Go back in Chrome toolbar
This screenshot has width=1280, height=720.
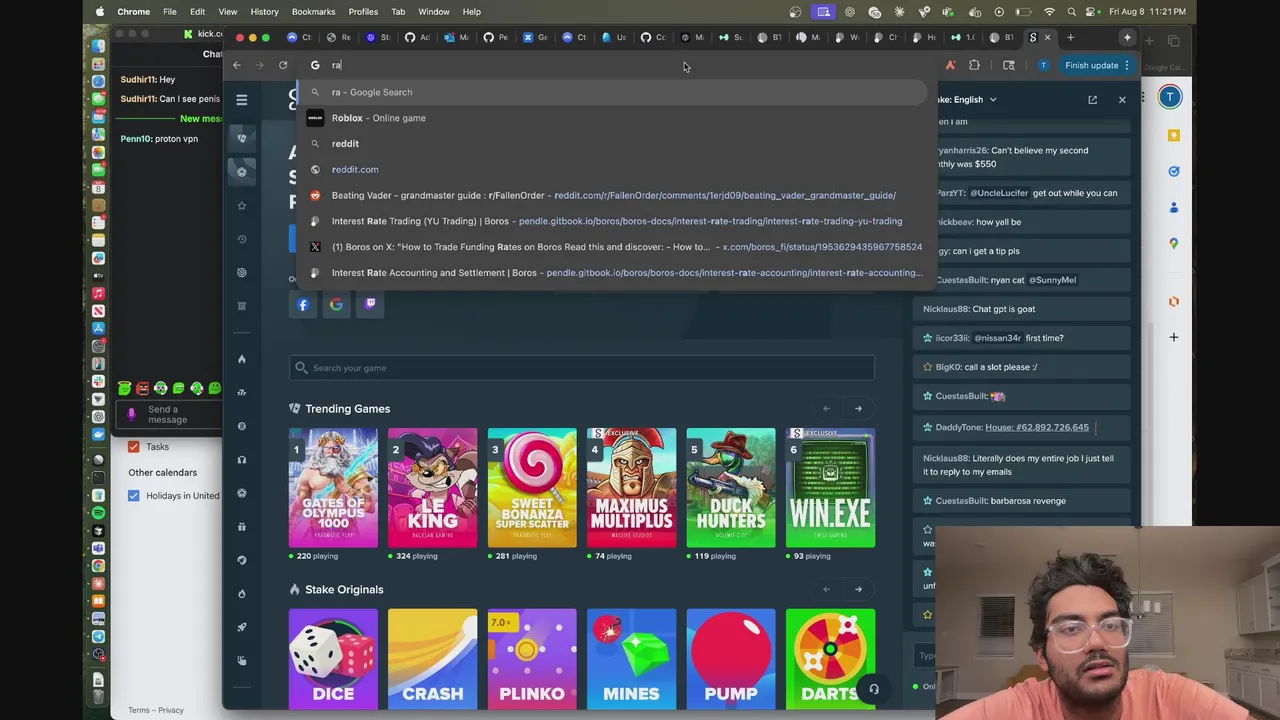point(237,65)
